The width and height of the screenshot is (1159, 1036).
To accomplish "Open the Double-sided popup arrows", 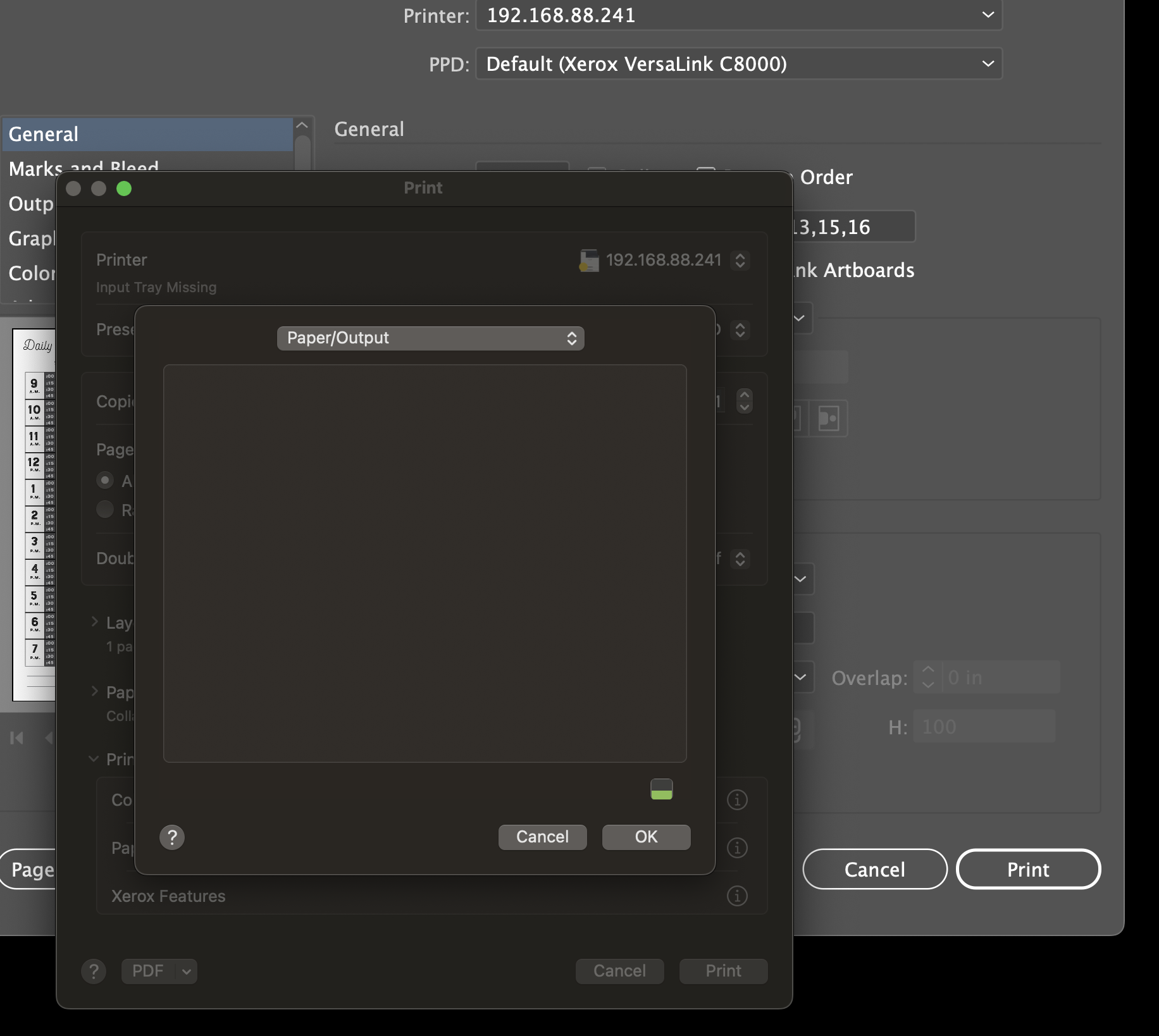I will (740, 559).
